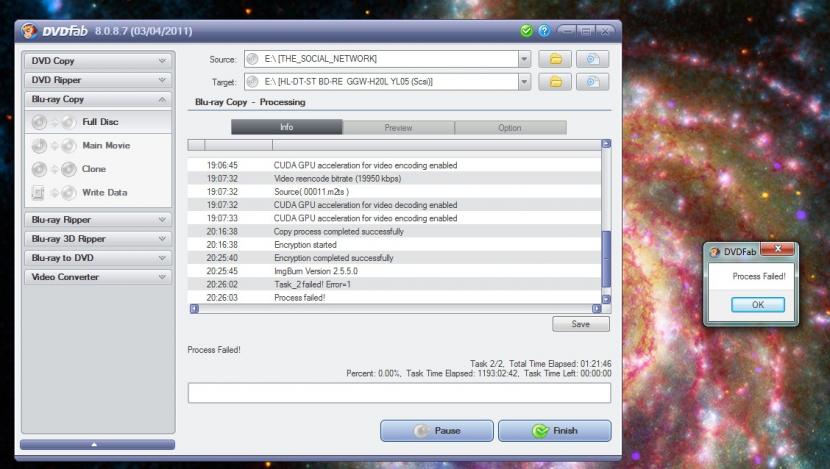Image resolution: width=830 pixels, height=469 pixels.
Task: Click the Target disc image icon button
Action: (x=594, y=81)
